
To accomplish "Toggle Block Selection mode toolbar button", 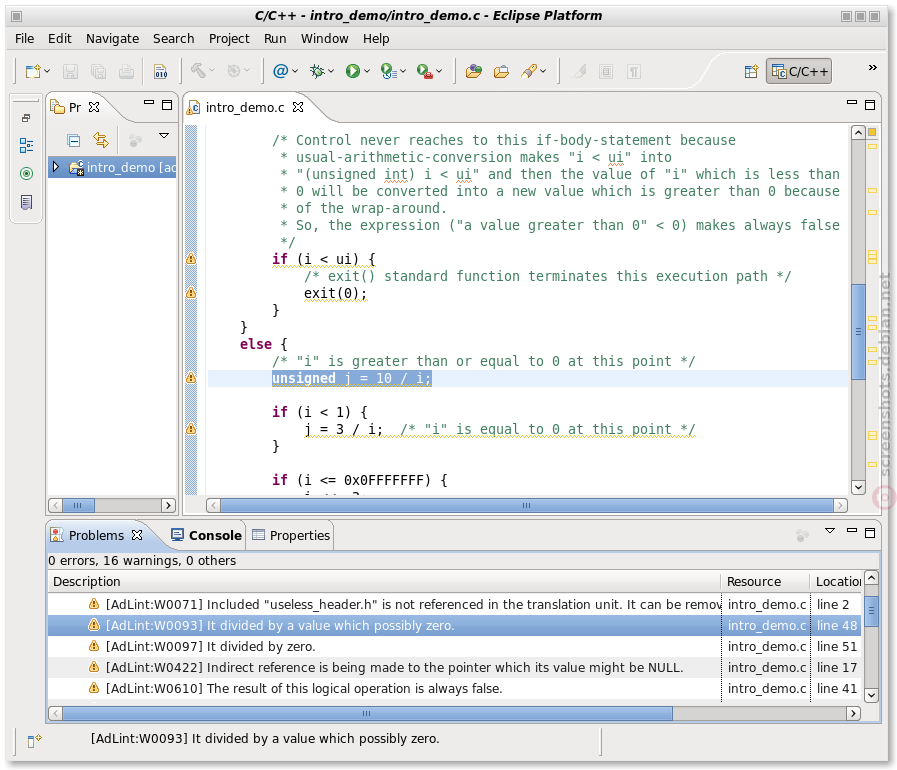I will point(606,72).
